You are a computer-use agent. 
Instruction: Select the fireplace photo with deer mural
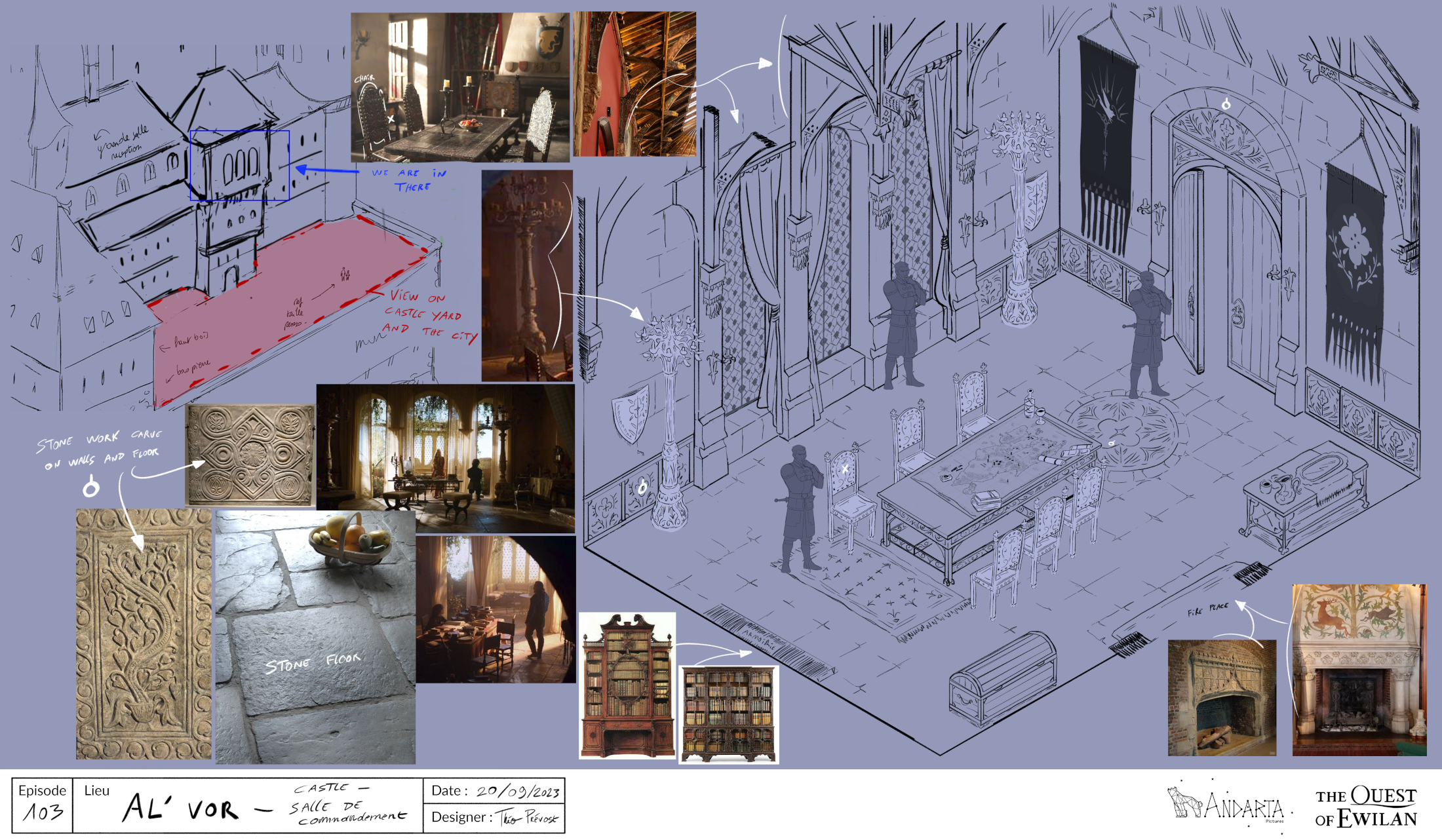(x=1359, y=670)
